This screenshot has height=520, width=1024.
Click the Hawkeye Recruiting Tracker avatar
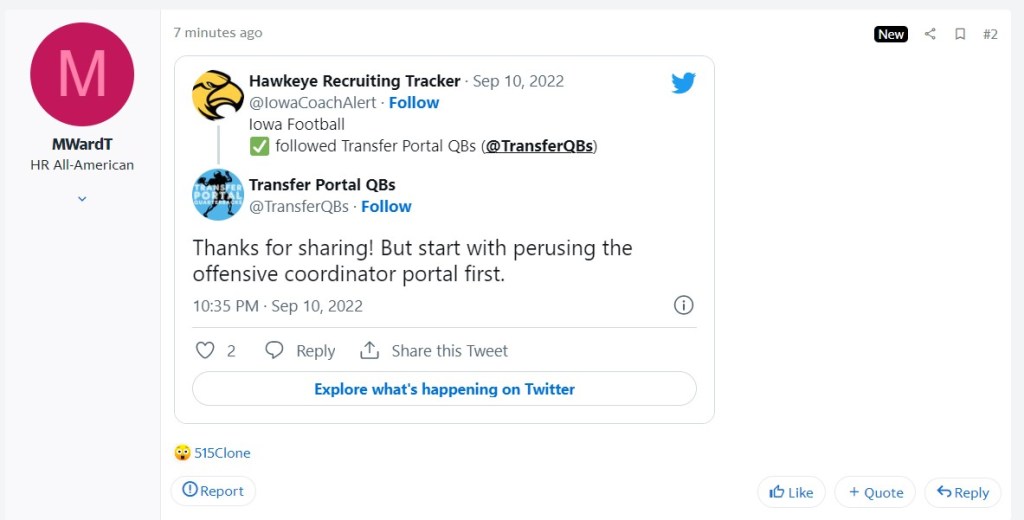coord(217,96)
